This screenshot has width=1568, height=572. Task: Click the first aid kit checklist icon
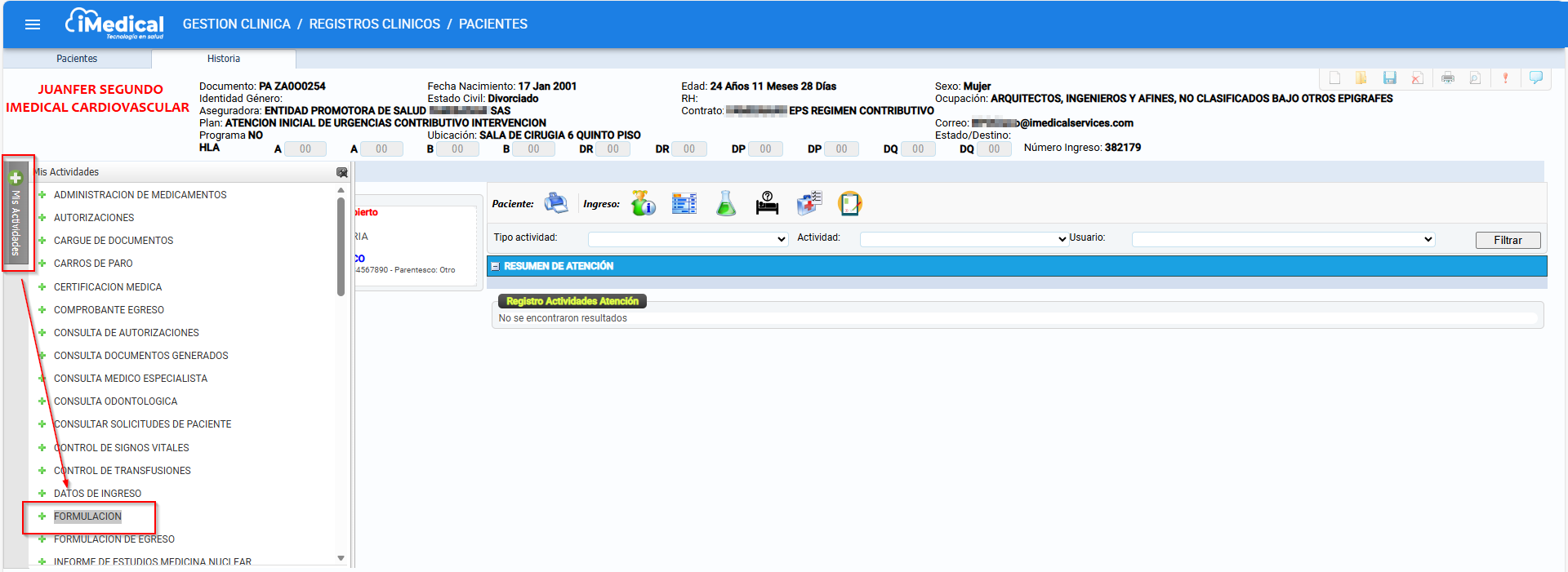(x=809, y=203)
